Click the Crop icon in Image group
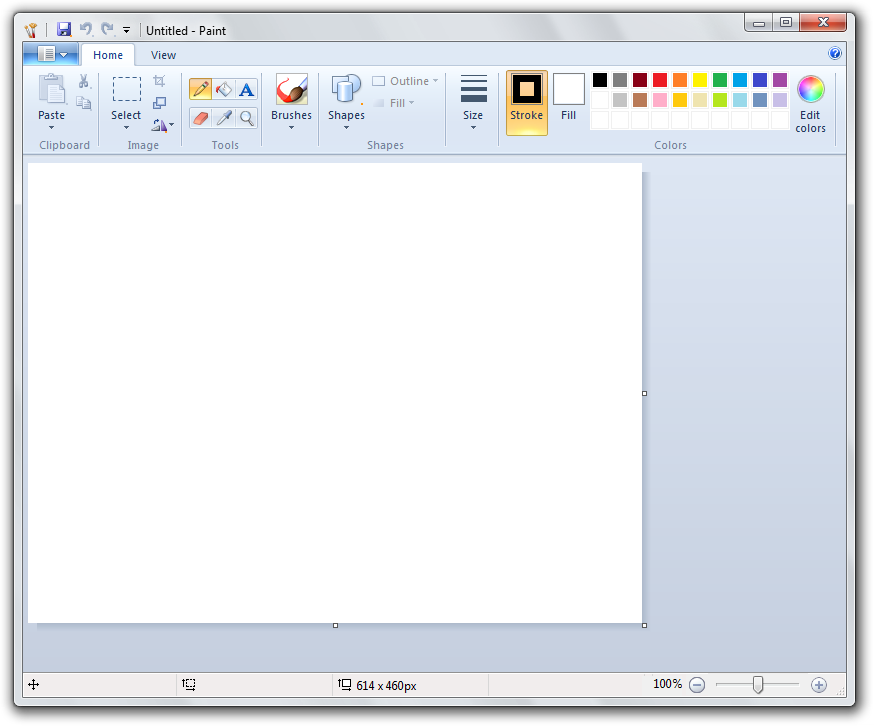The width and height of the screenshot is (874, 726). 159,81
